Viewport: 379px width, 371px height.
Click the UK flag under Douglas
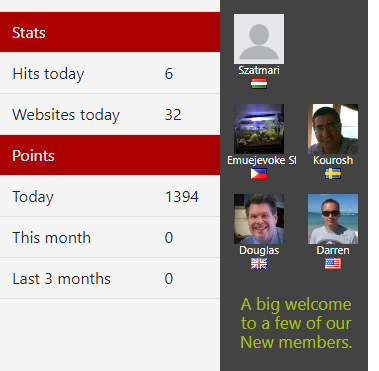coord(259,263)
